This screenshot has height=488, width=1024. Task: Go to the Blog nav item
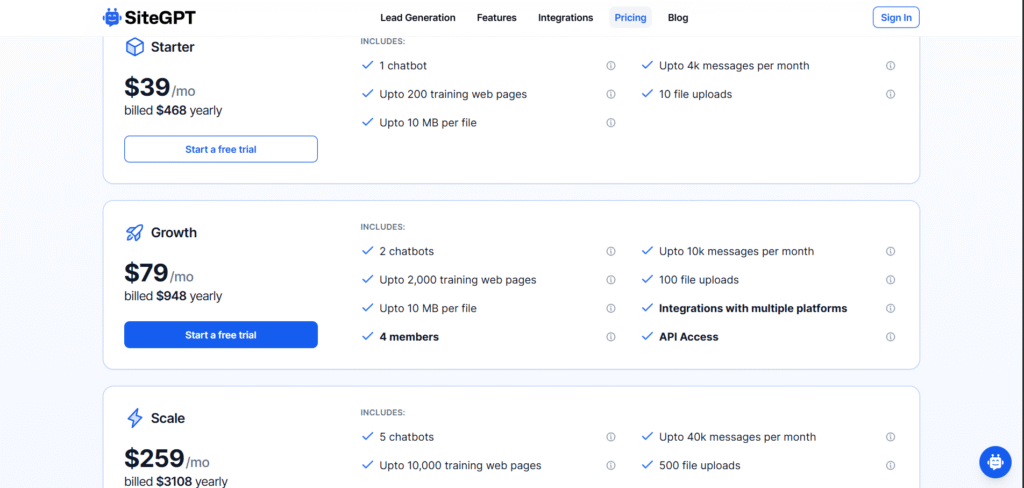(x=678, y=18)
